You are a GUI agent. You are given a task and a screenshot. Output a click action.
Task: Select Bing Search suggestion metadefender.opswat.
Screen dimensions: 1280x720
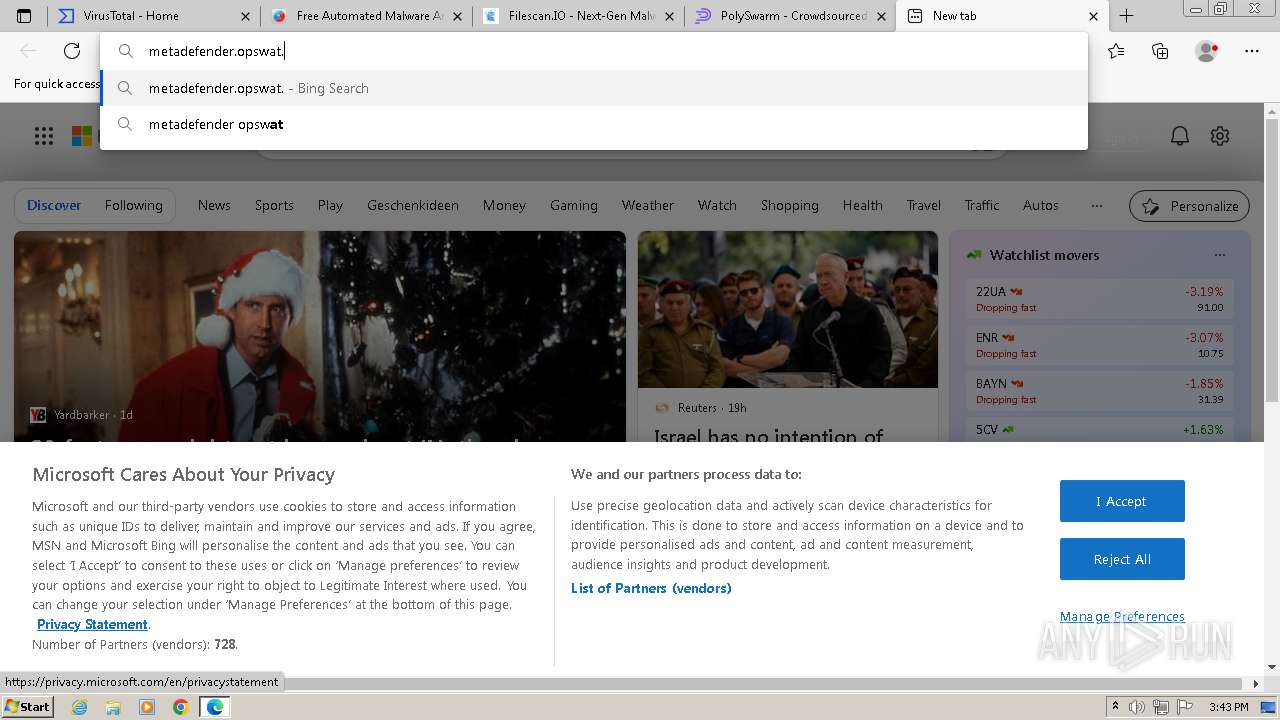coord(594,88)
